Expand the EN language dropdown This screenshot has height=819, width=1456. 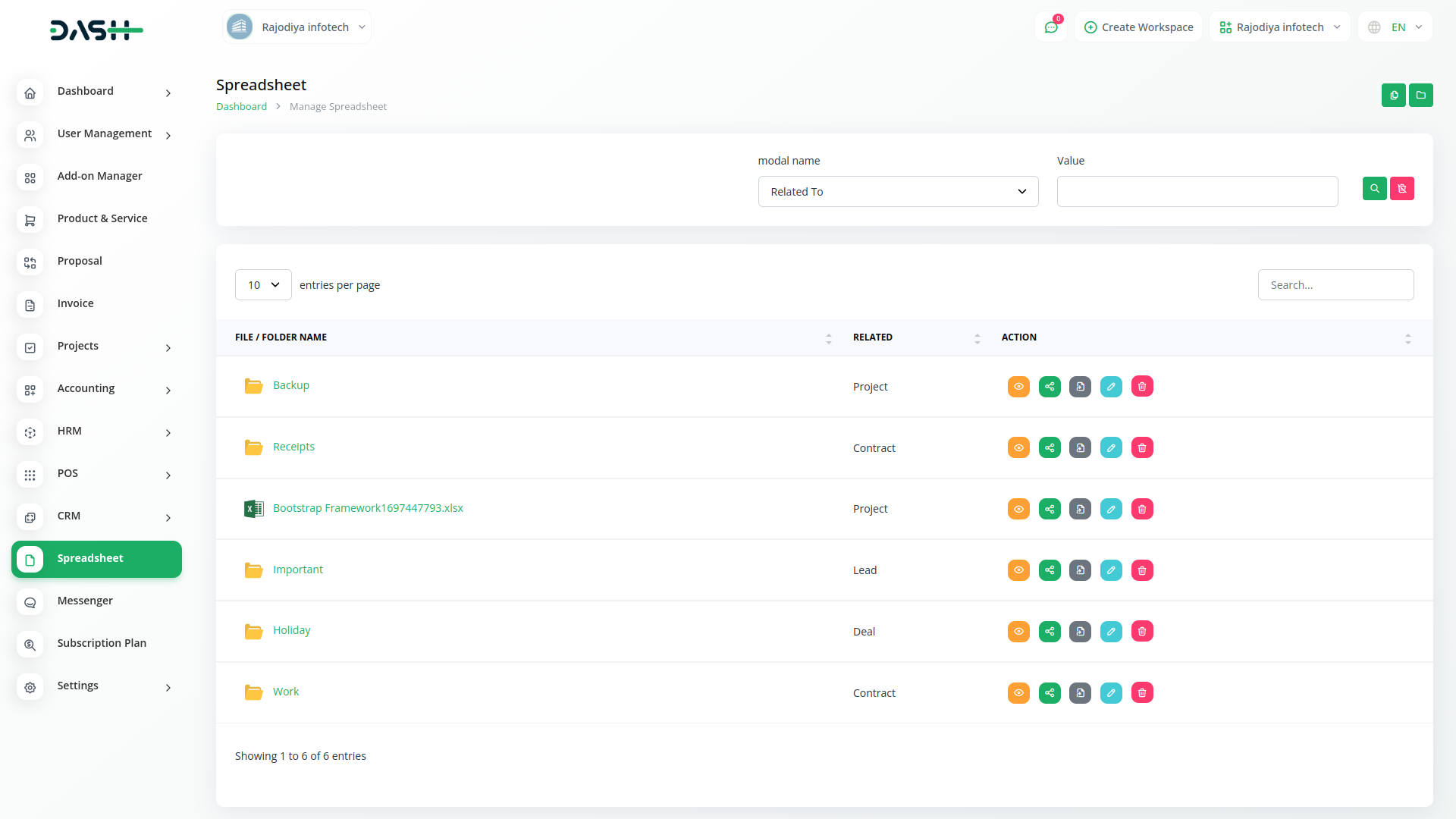point(1396,27)
